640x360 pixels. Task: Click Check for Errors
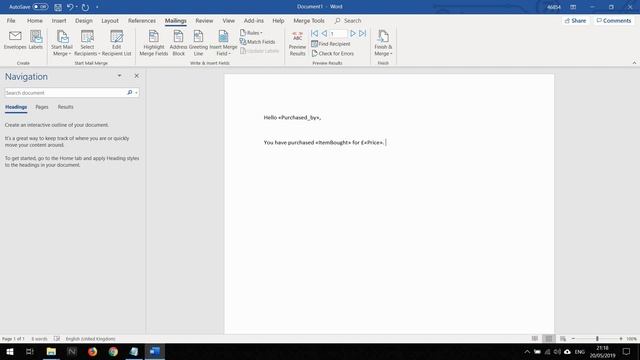[x=333, y=53]
